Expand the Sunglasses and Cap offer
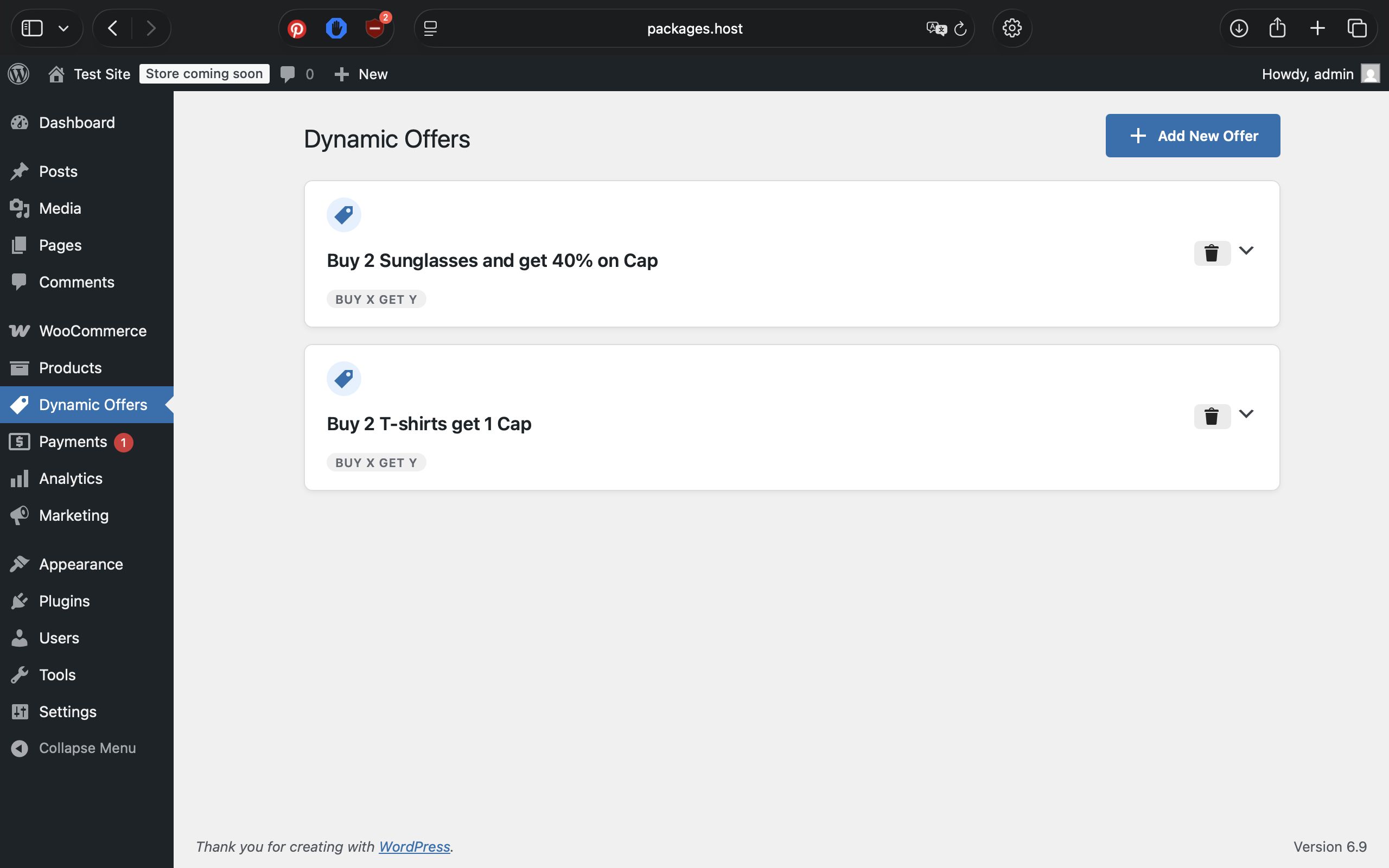Image resolution: width=1389 pixels, height=868 pixels. [x=1246, y=250]
